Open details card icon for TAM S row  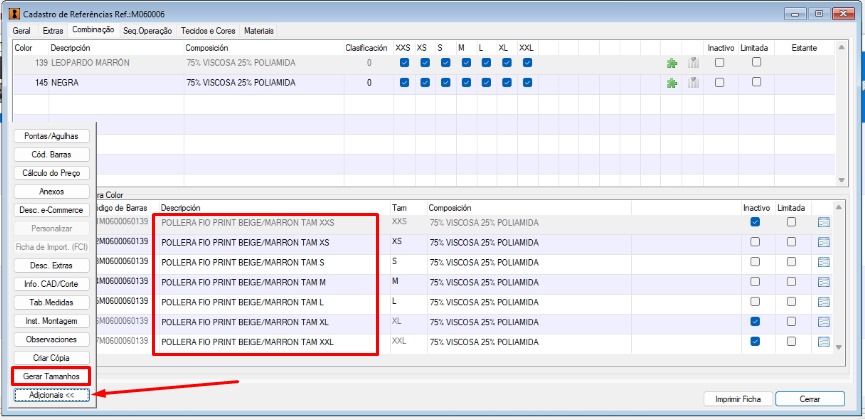tap(824, 262)
